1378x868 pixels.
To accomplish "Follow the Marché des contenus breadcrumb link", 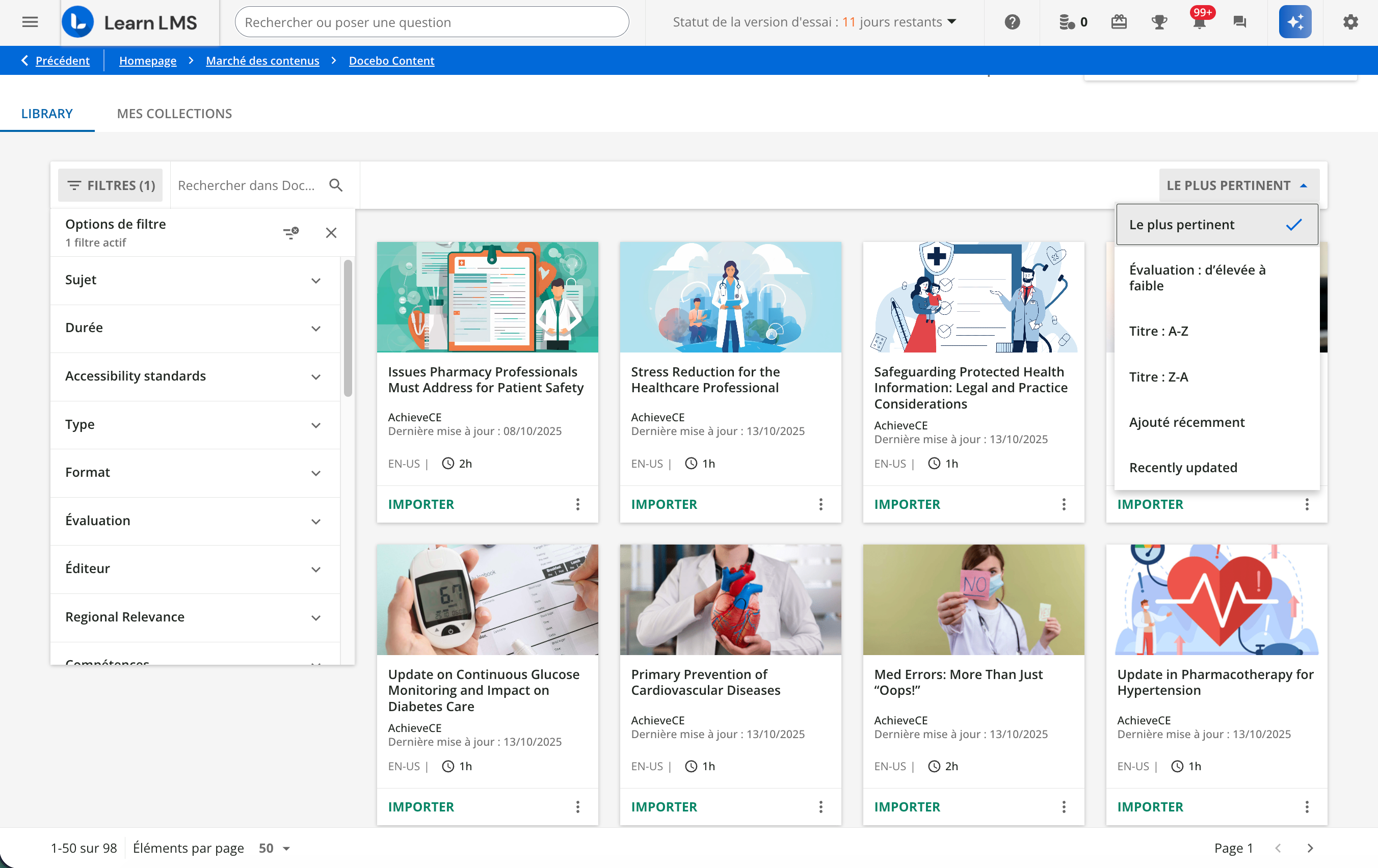I will 262,61.
